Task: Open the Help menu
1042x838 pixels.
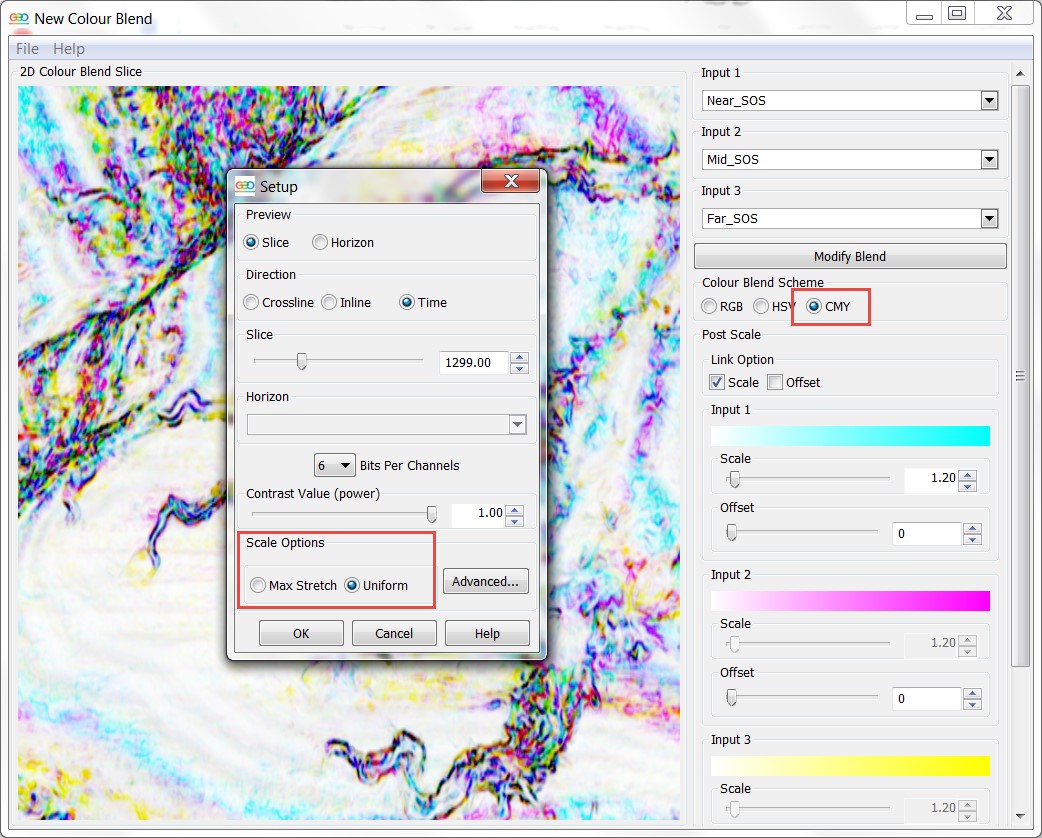Action: coord(68,49)
